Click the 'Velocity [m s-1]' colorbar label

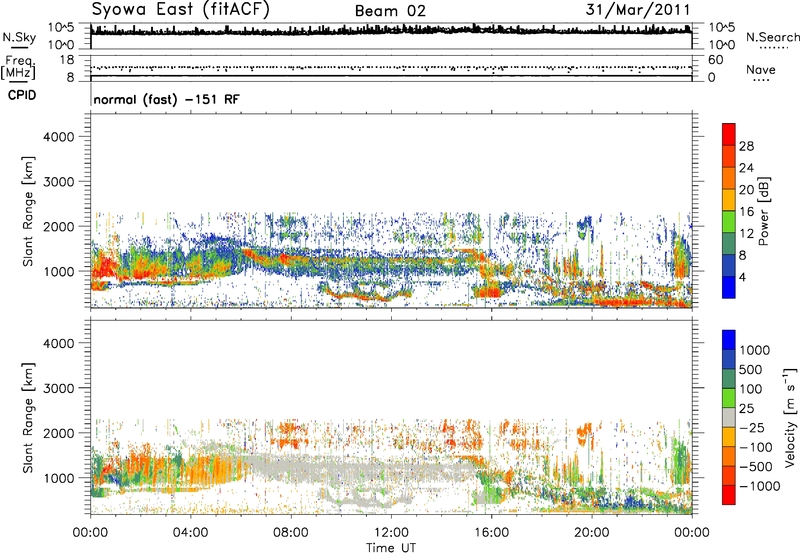pos(790,417)
